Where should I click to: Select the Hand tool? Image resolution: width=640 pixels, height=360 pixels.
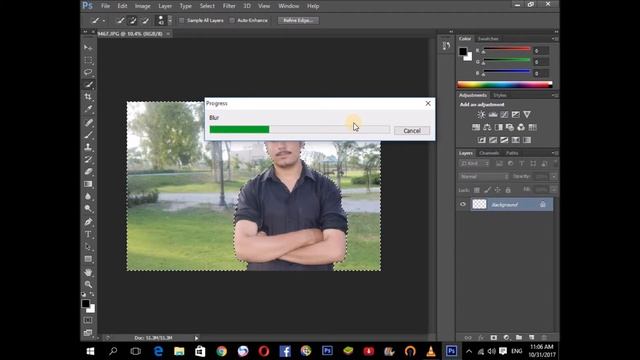pos(88,272)
